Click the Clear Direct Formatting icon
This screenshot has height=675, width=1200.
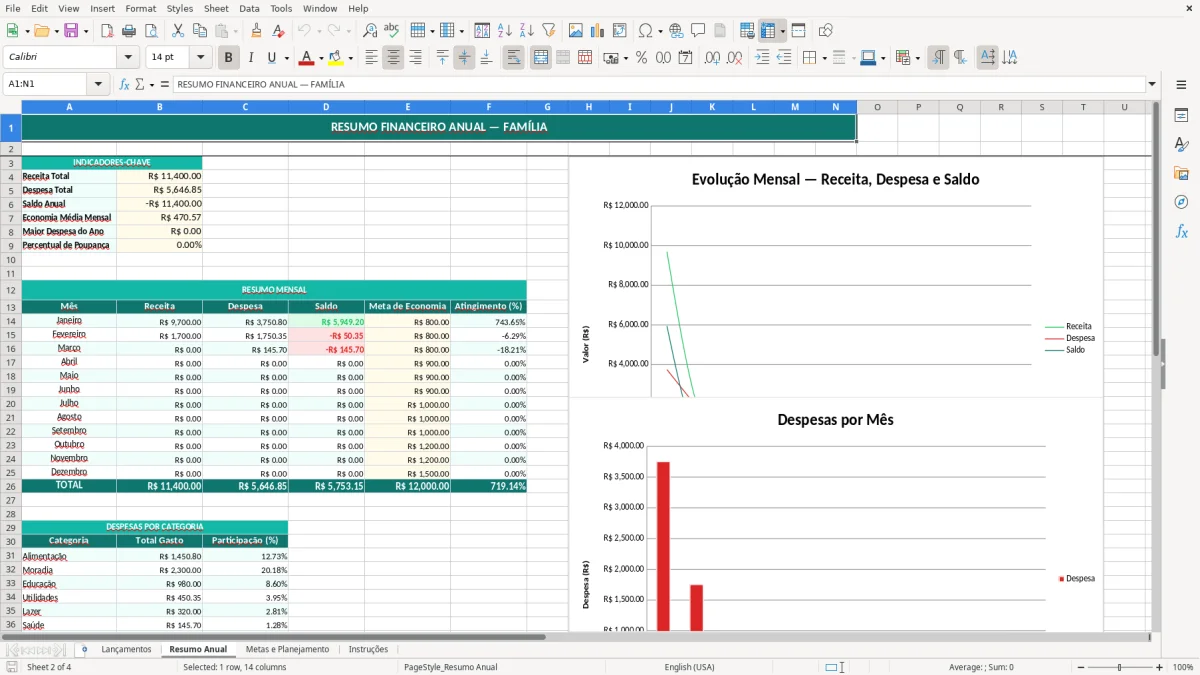pyautogui.click(x=278, y=31)
